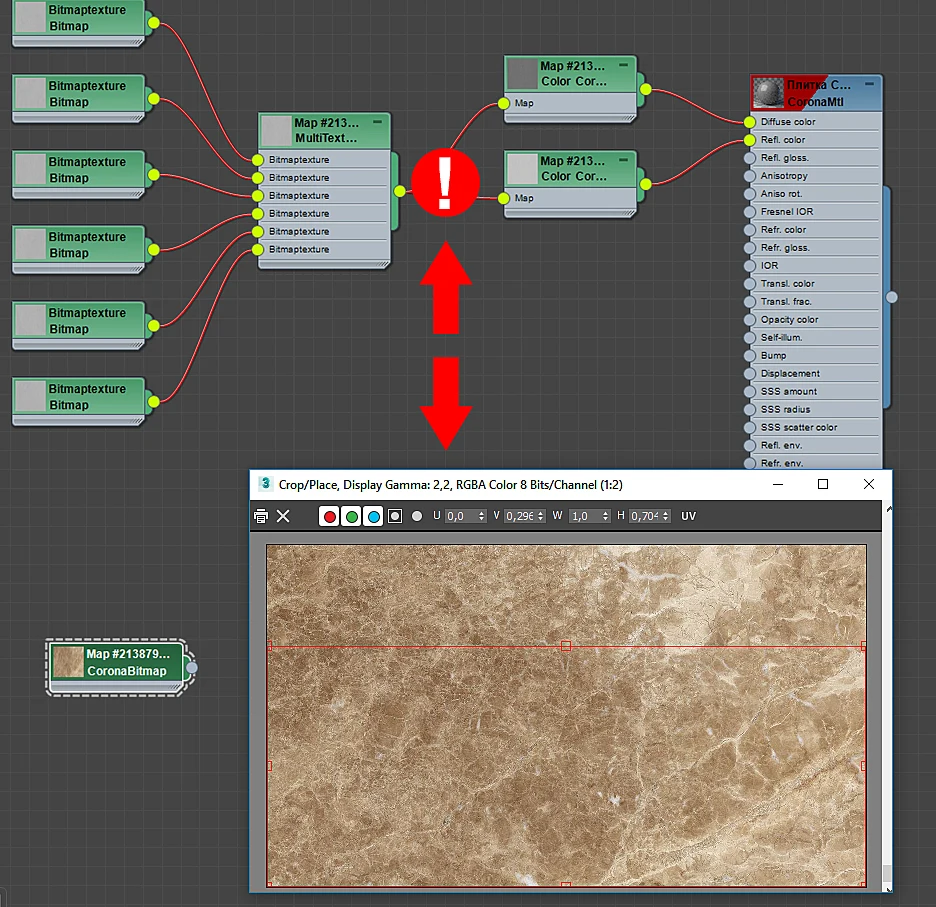
Task: Click the CoronaBitmap node output socket
Action: pos(191,668)
